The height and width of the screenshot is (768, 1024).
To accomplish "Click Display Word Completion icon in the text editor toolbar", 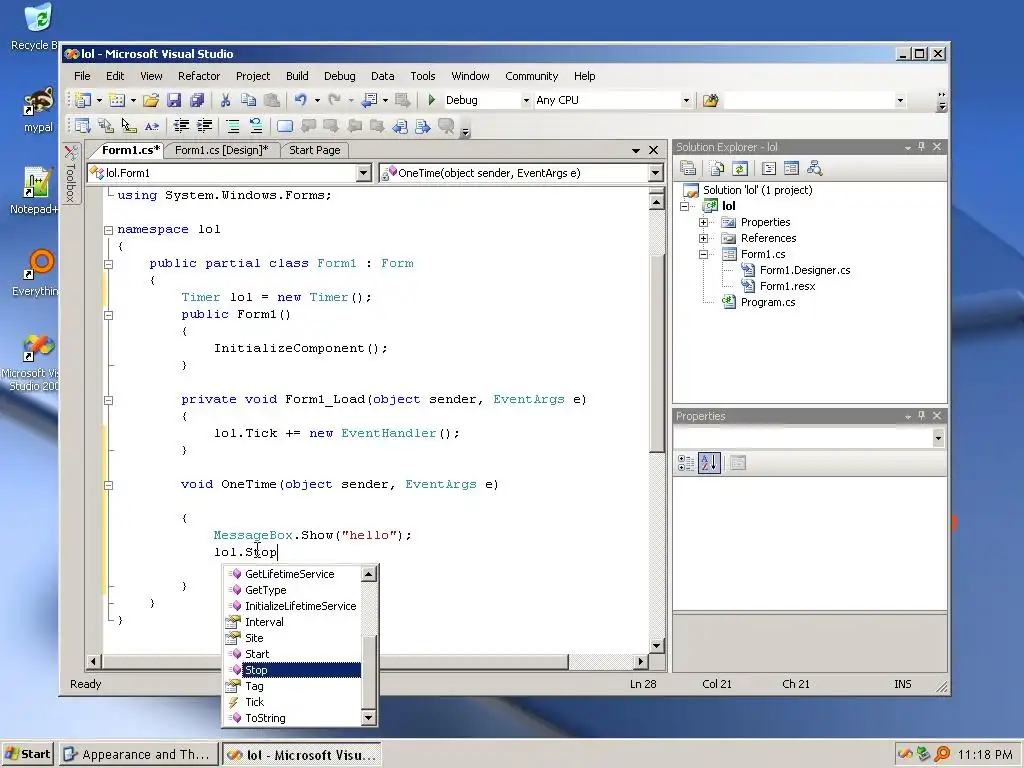I will click(152, 125).
